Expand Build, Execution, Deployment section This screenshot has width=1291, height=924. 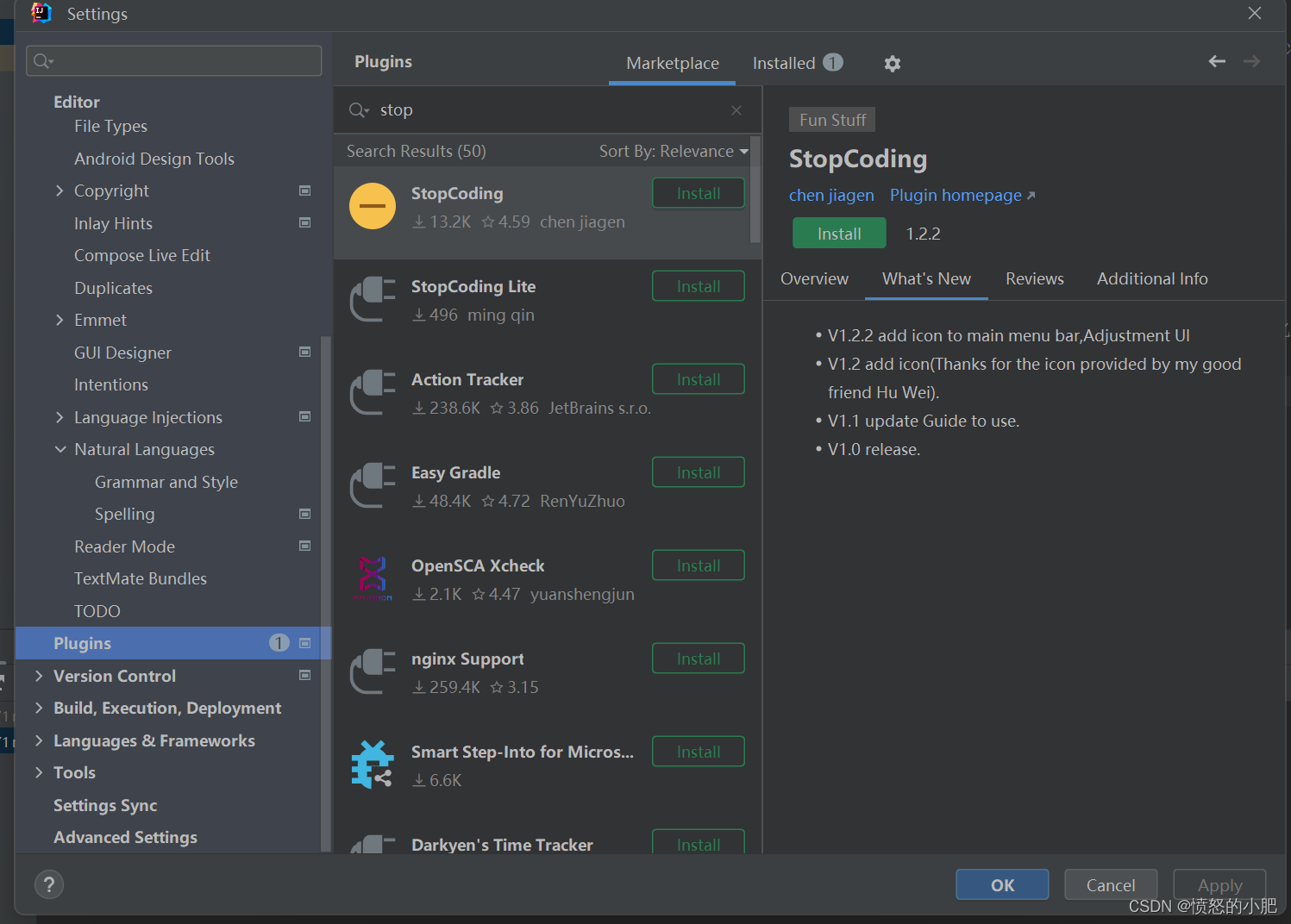tap(39, 708)
